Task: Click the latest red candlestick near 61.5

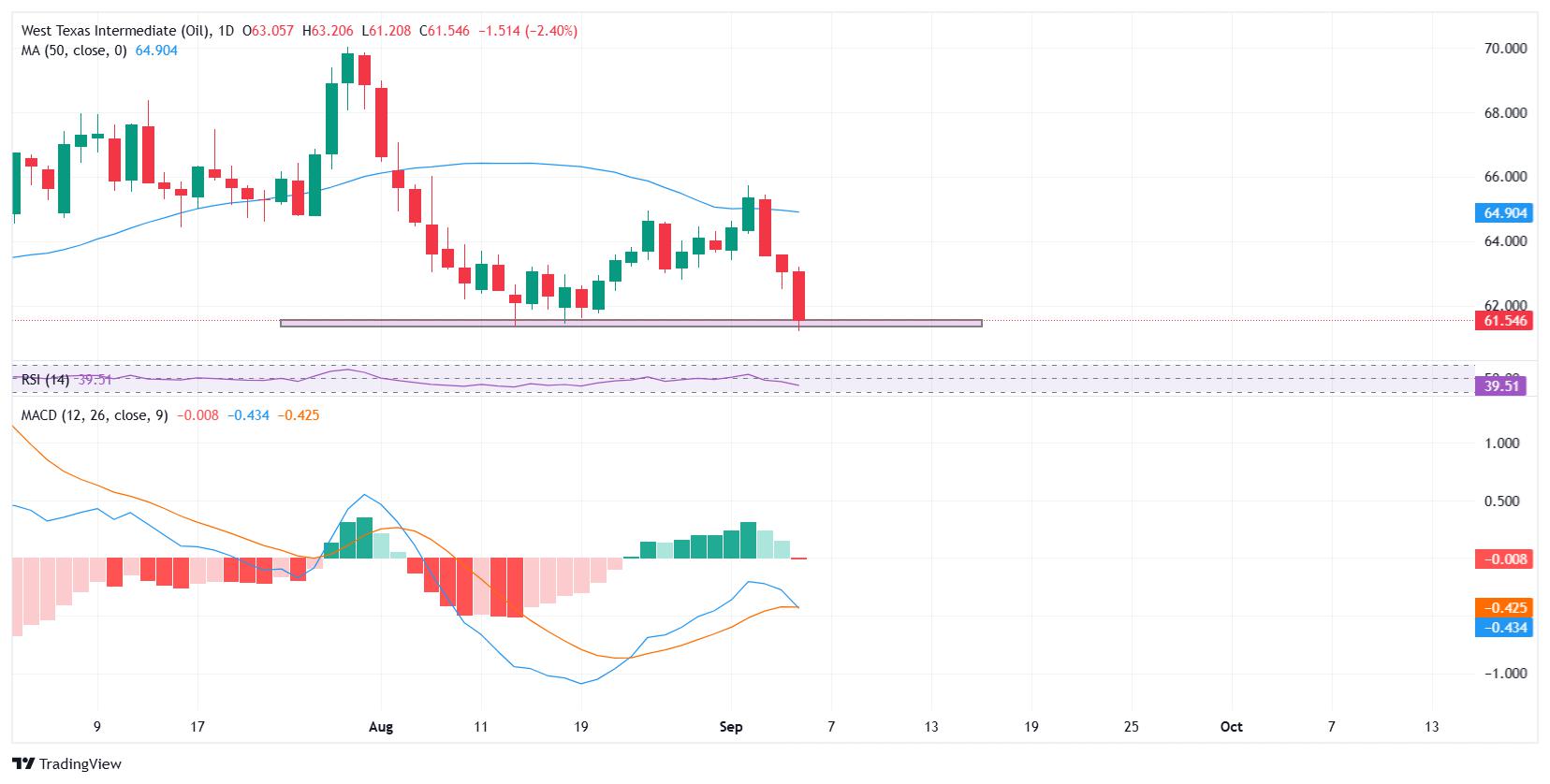Action: click(x=799, y=297)
